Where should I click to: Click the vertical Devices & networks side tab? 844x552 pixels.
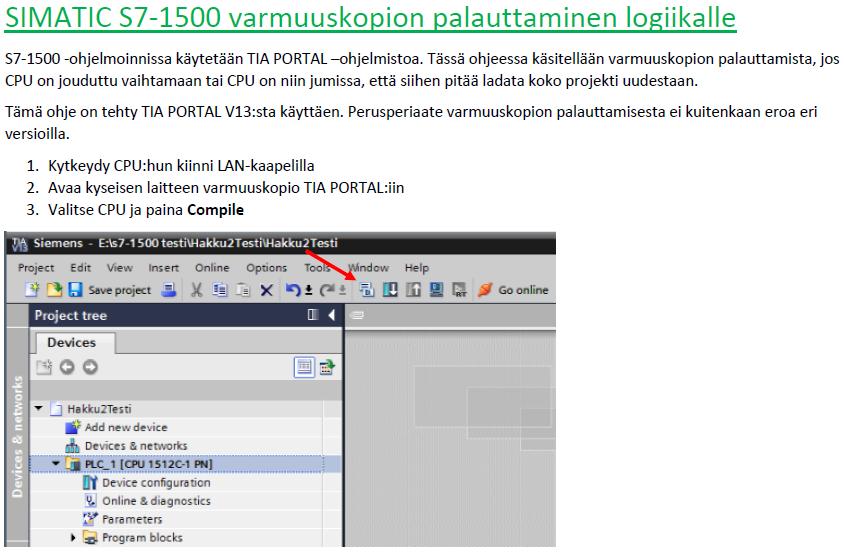pos(17,436)
